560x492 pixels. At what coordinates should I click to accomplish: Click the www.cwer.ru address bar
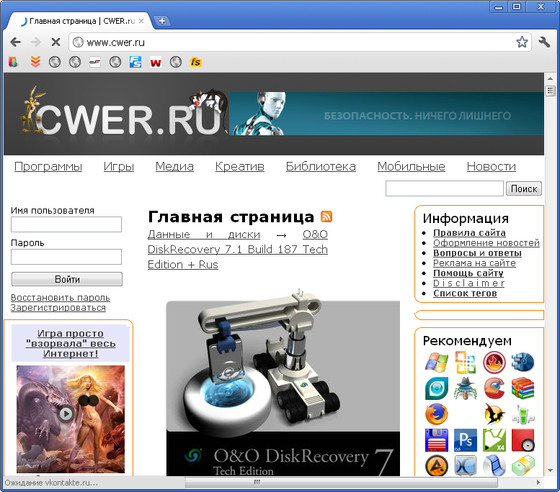point(293,42)
